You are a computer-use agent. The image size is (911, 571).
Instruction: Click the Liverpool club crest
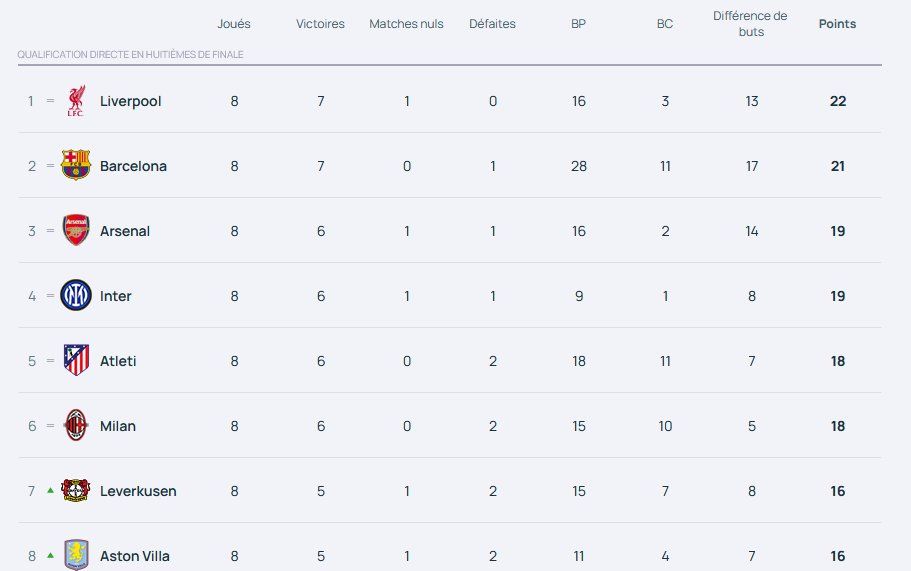tap(76, 100)
